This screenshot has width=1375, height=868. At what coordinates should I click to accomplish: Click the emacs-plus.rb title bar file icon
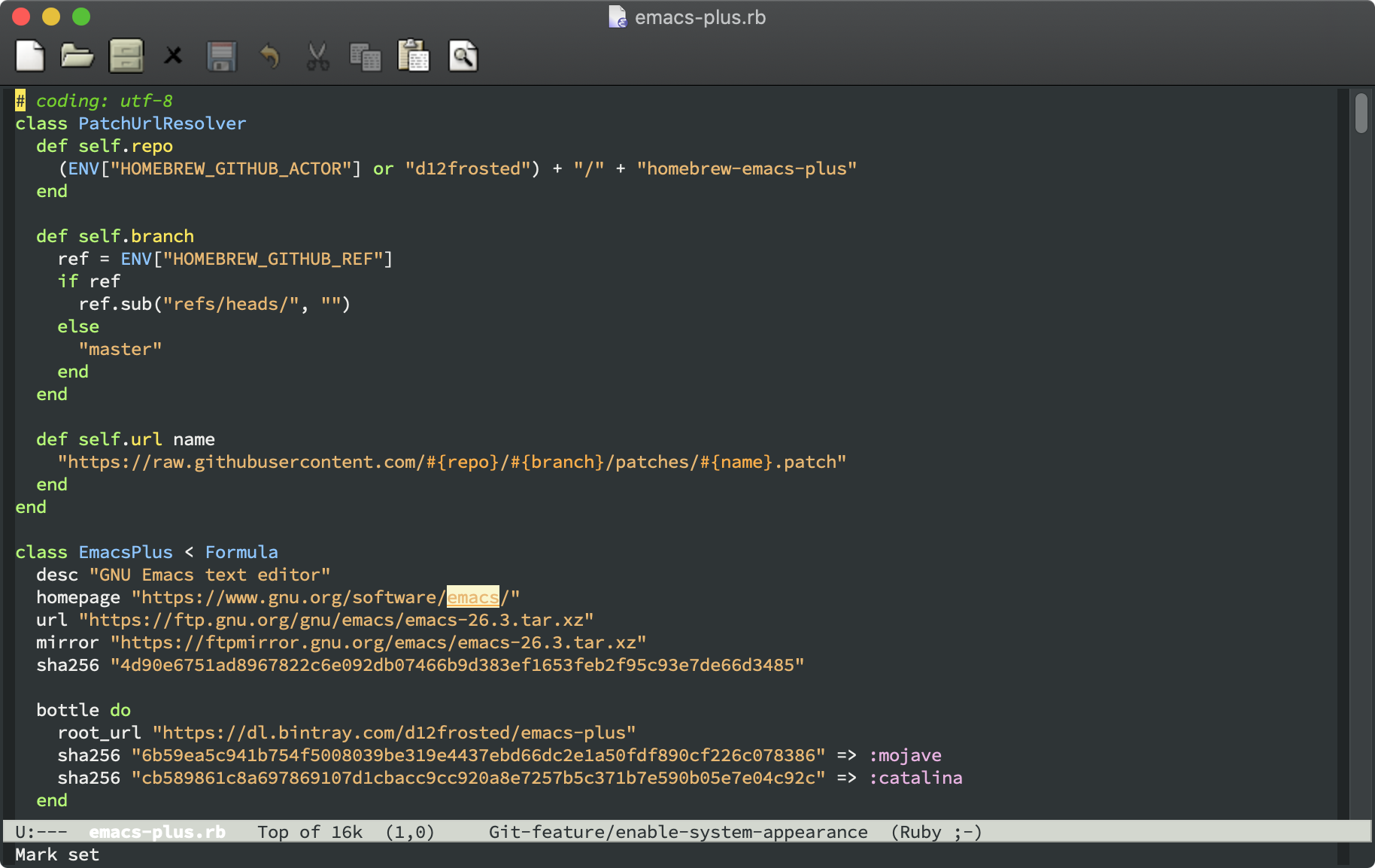click(617, 17)
